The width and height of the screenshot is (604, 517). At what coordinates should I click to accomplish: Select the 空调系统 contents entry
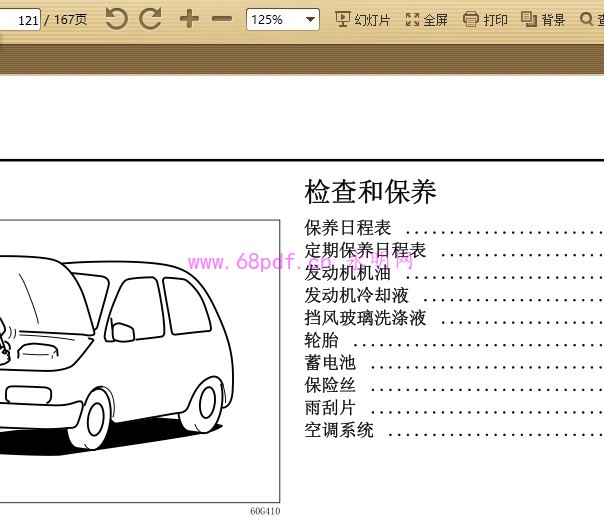pos(339,430)
